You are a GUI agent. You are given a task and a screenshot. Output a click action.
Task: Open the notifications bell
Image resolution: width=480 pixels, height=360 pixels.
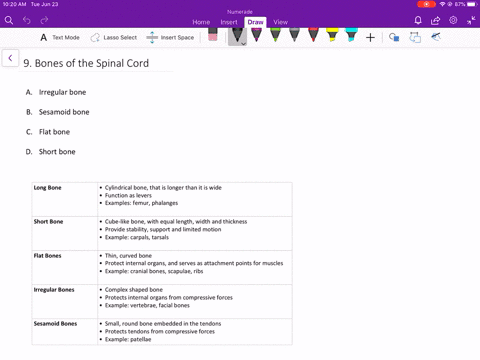click(x=418, y=21)
